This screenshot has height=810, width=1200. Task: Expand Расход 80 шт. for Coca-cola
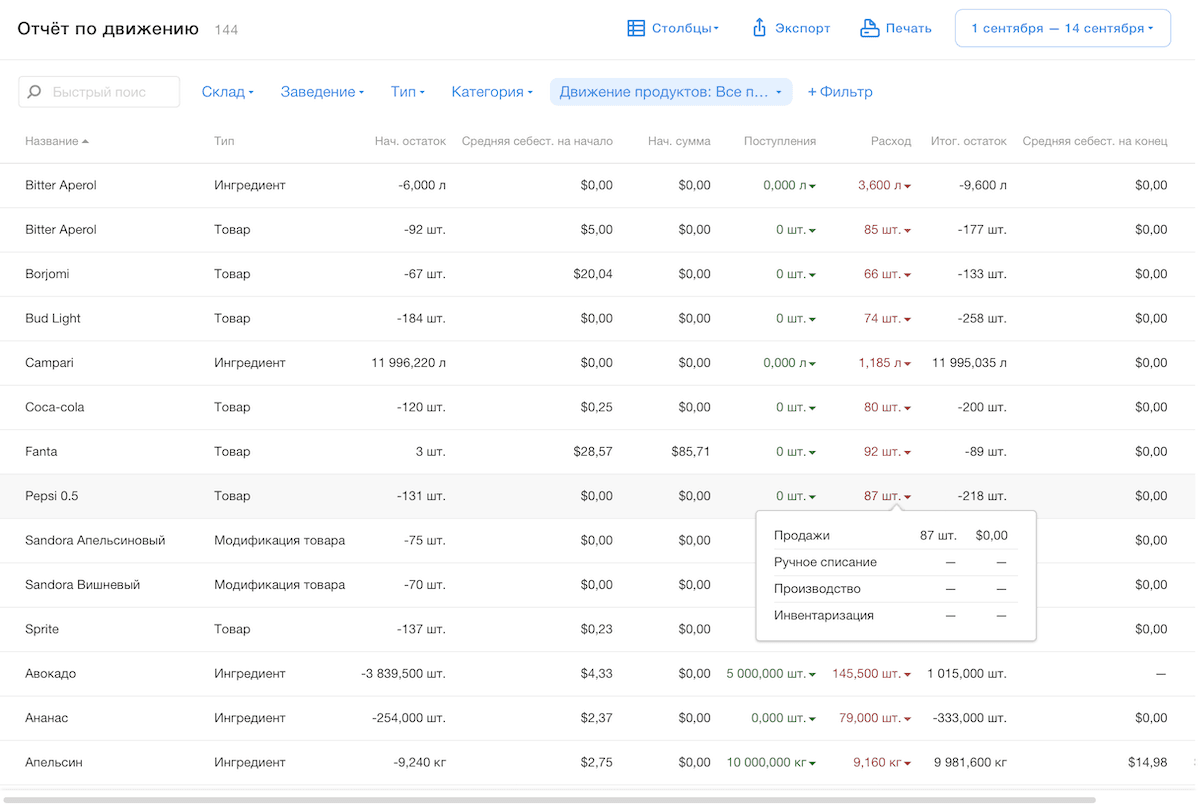point(888,408)
